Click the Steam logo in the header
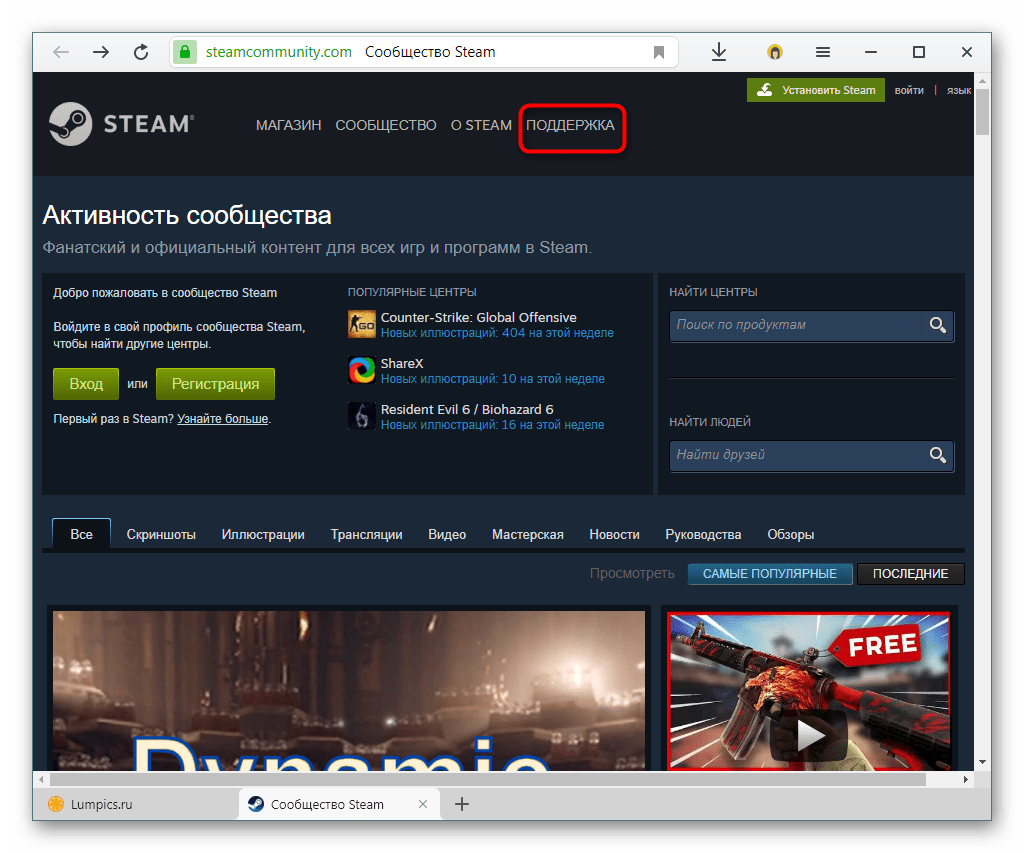Image resolution: width=1024 pixels, height=853 pixels. coord(121,123)
